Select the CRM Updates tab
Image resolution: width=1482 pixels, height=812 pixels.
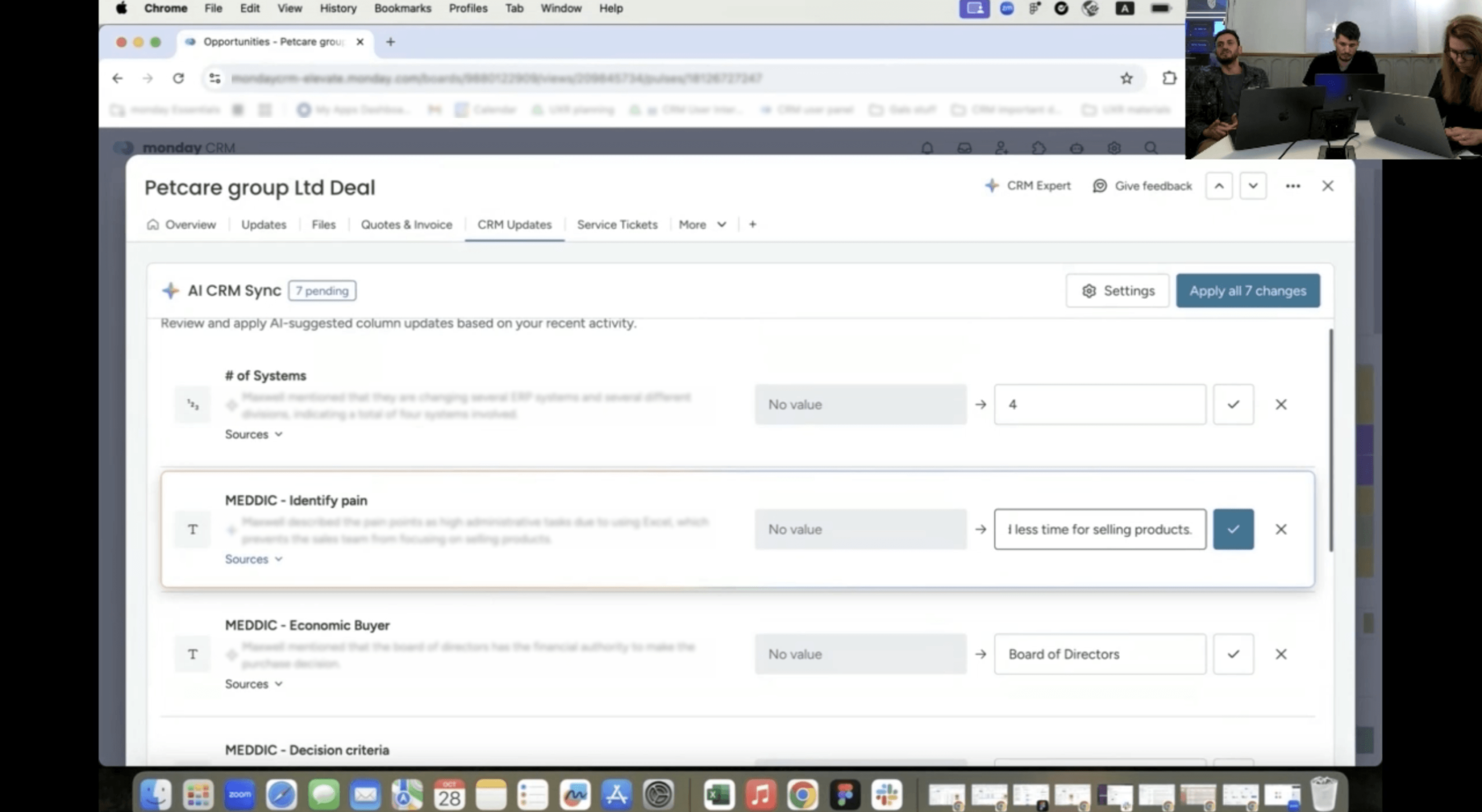click(x=514, y=225)
